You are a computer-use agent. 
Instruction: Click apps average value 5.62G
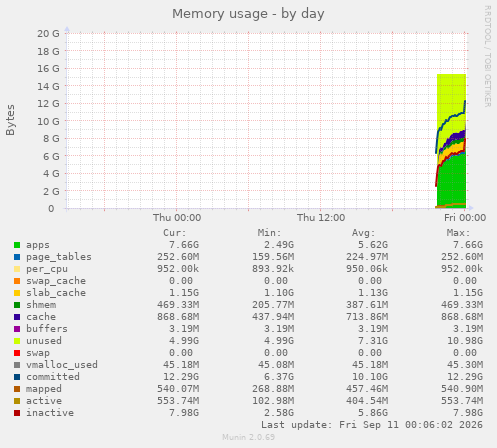click(373, 245)
